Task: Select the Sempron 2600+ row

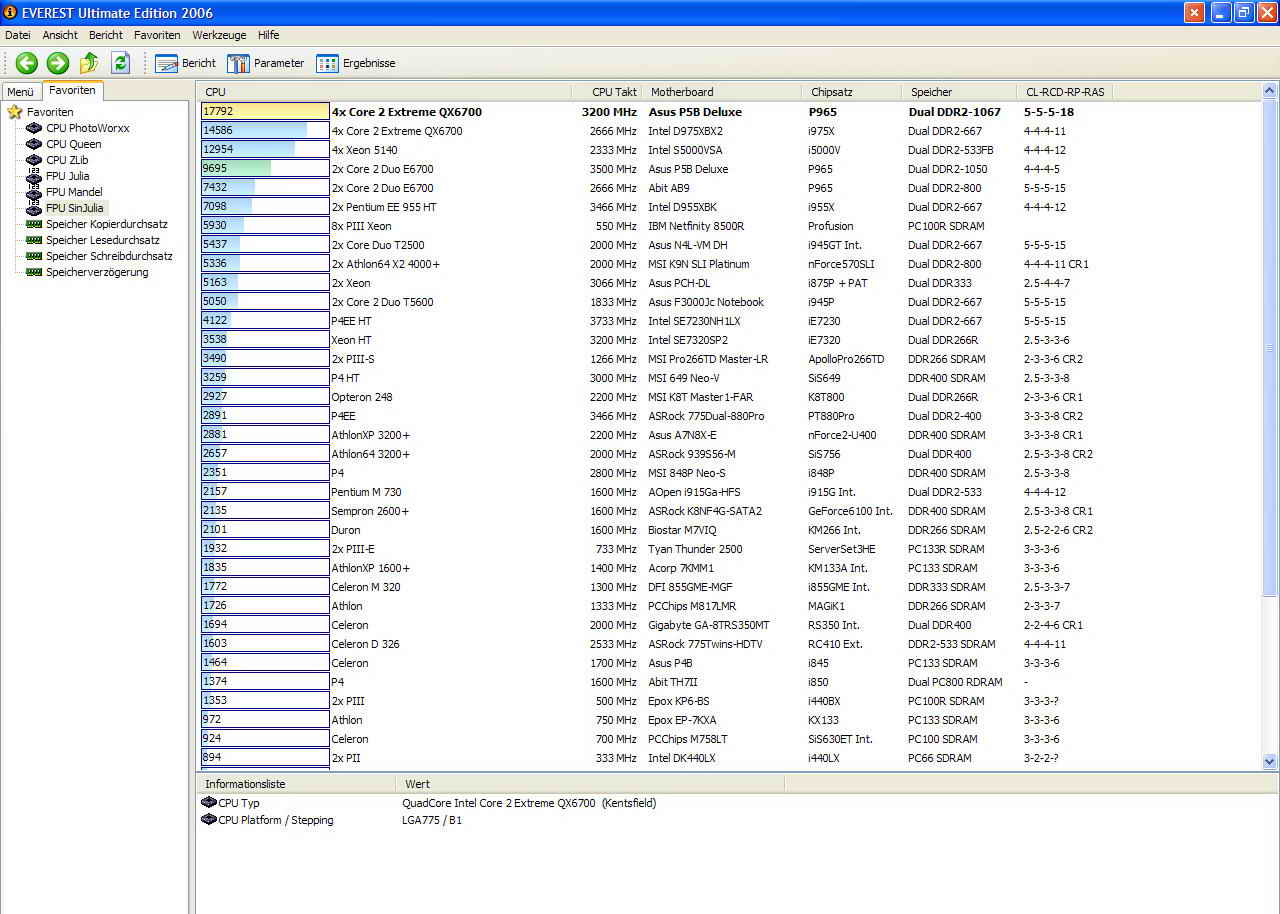Action: click(x=729, y=511)
